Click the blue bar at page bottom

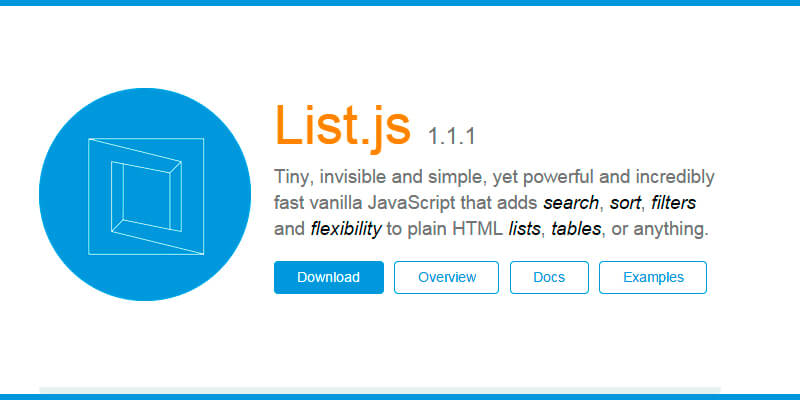tap(400, 397)
